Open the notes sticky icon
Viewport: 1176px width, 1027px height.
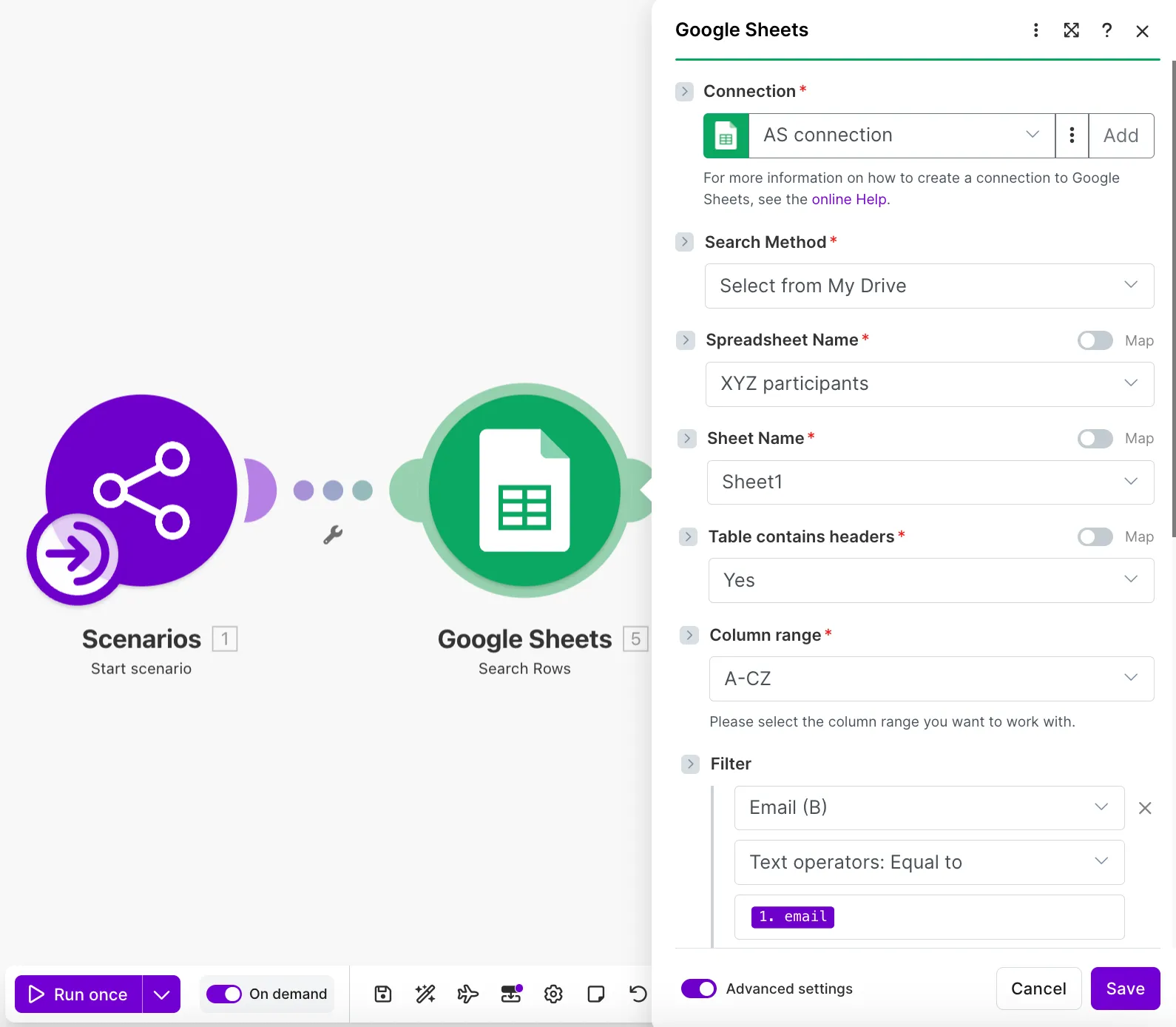[595, 994]
